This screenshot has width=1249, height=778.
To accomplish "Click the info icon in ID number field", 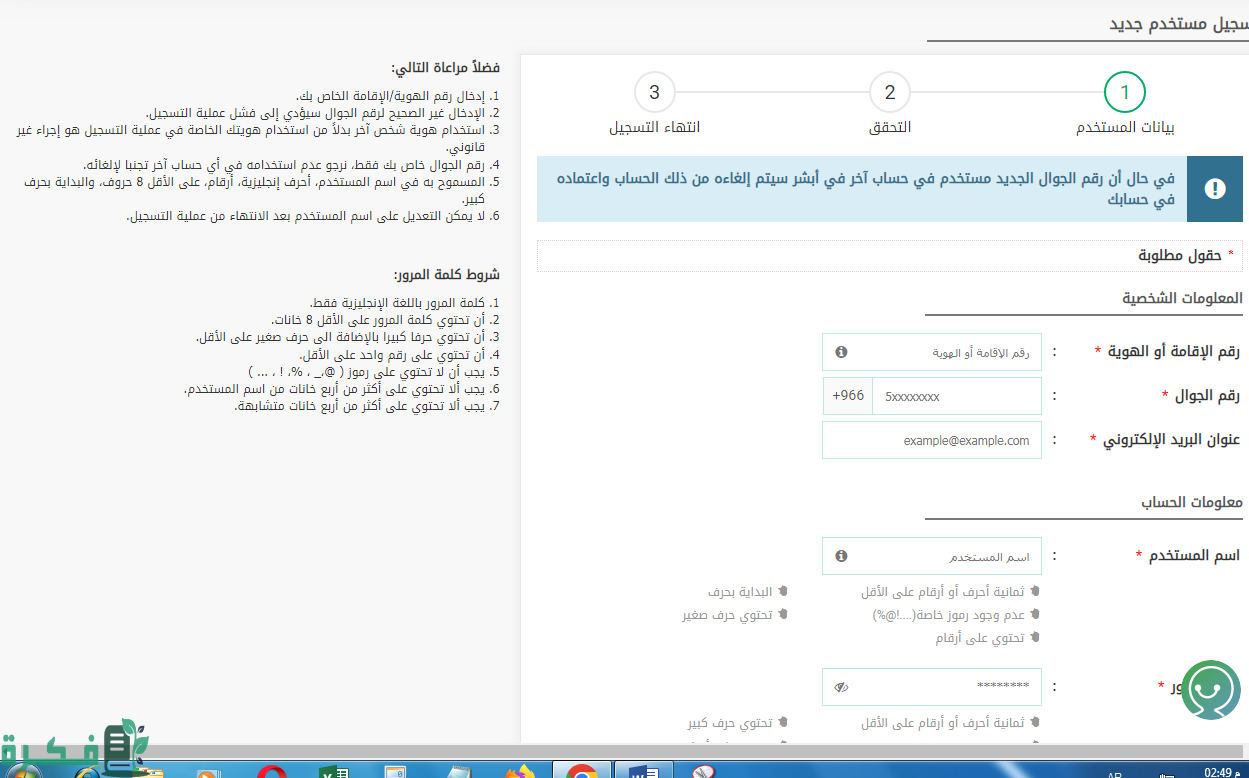I will click(x=841, y=352).
